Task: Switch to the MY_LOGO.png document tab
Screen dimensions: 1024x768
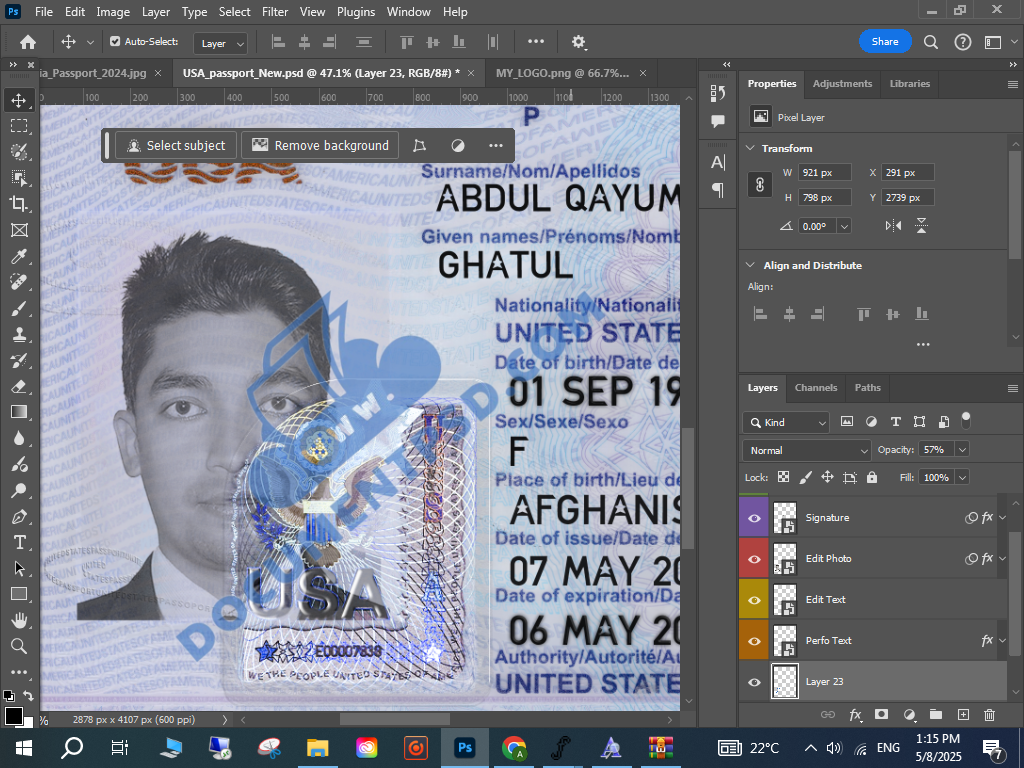Action: (562, 73)
